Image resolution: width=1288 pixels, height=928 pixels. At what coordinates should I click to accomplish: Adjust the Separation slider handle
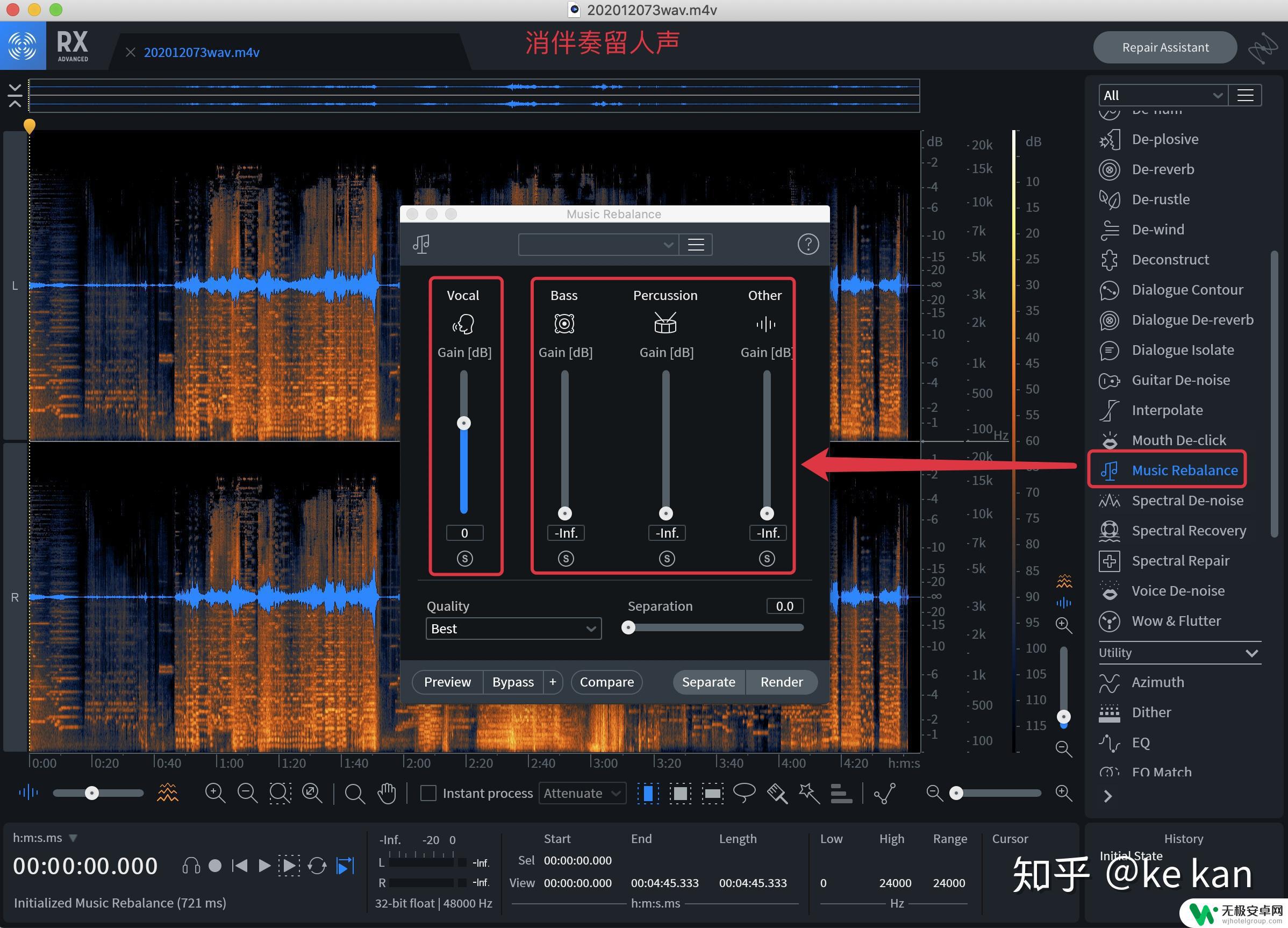point(628,627)
